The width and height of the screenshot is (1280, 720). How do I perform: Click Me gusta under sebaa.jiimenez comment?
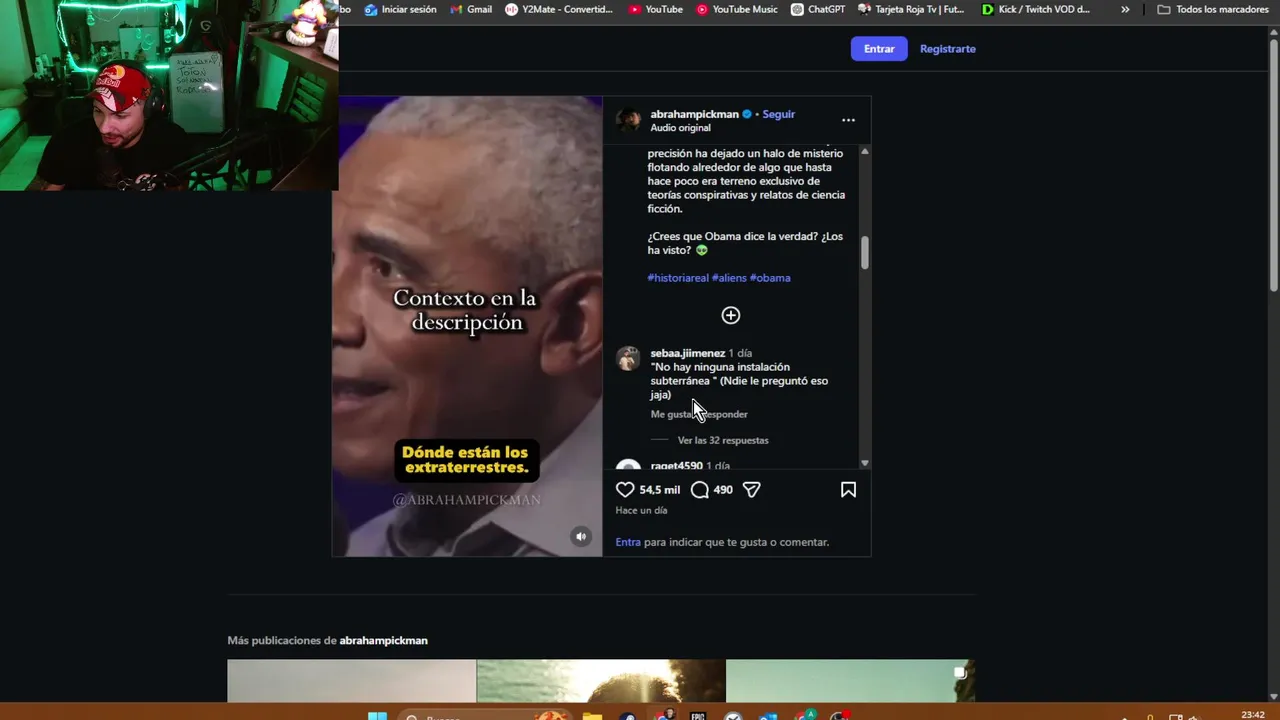coord(671,414)
